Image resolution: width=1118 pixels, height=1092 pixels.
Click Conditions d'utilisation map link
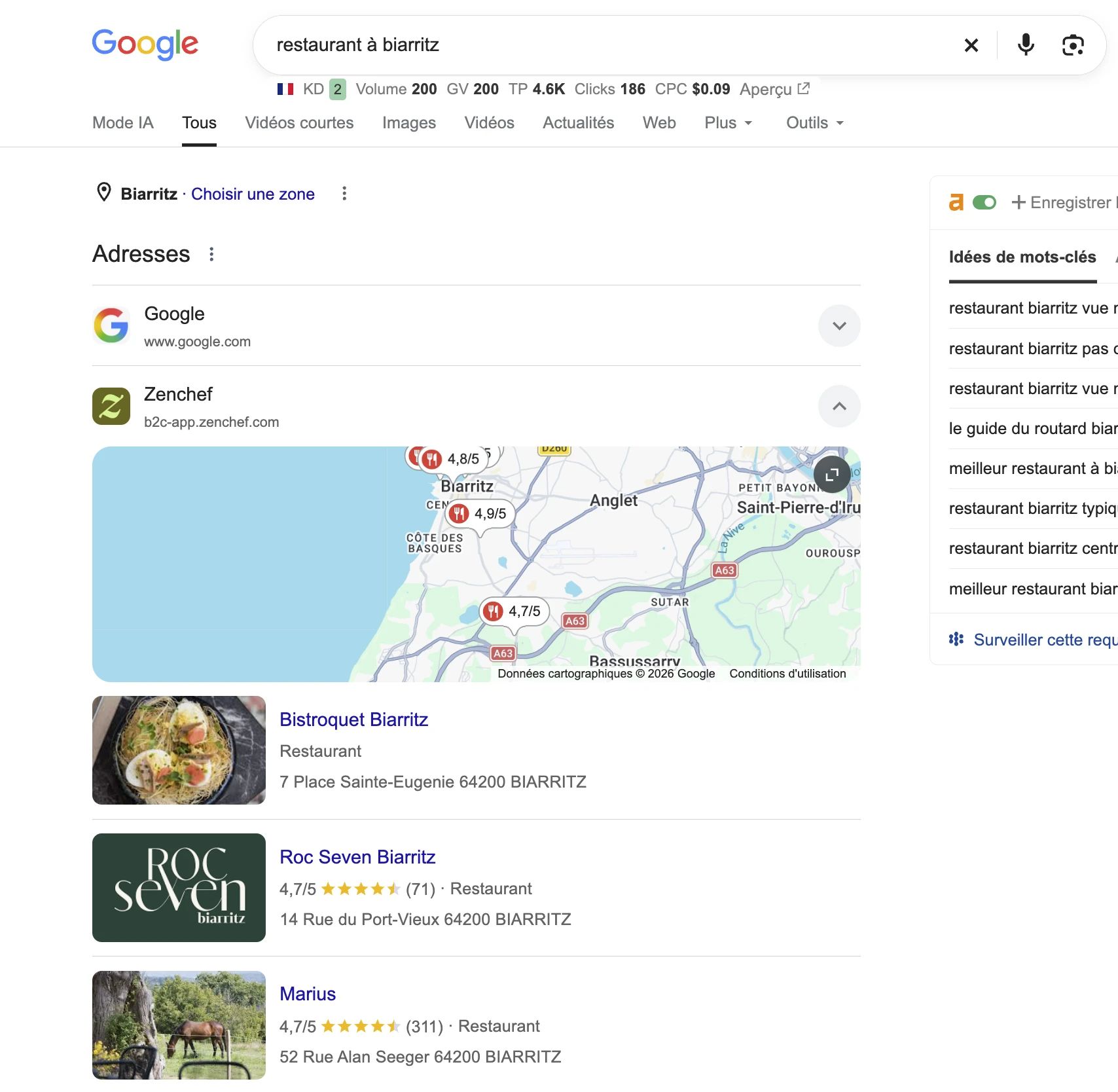pos(787,674)
